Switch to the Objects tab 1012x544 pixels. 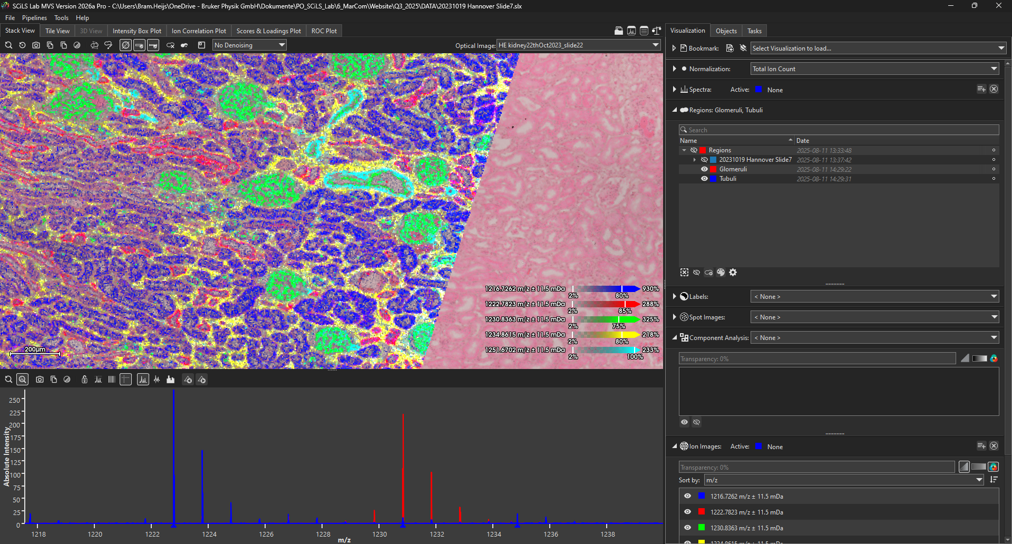pos(726,31)
